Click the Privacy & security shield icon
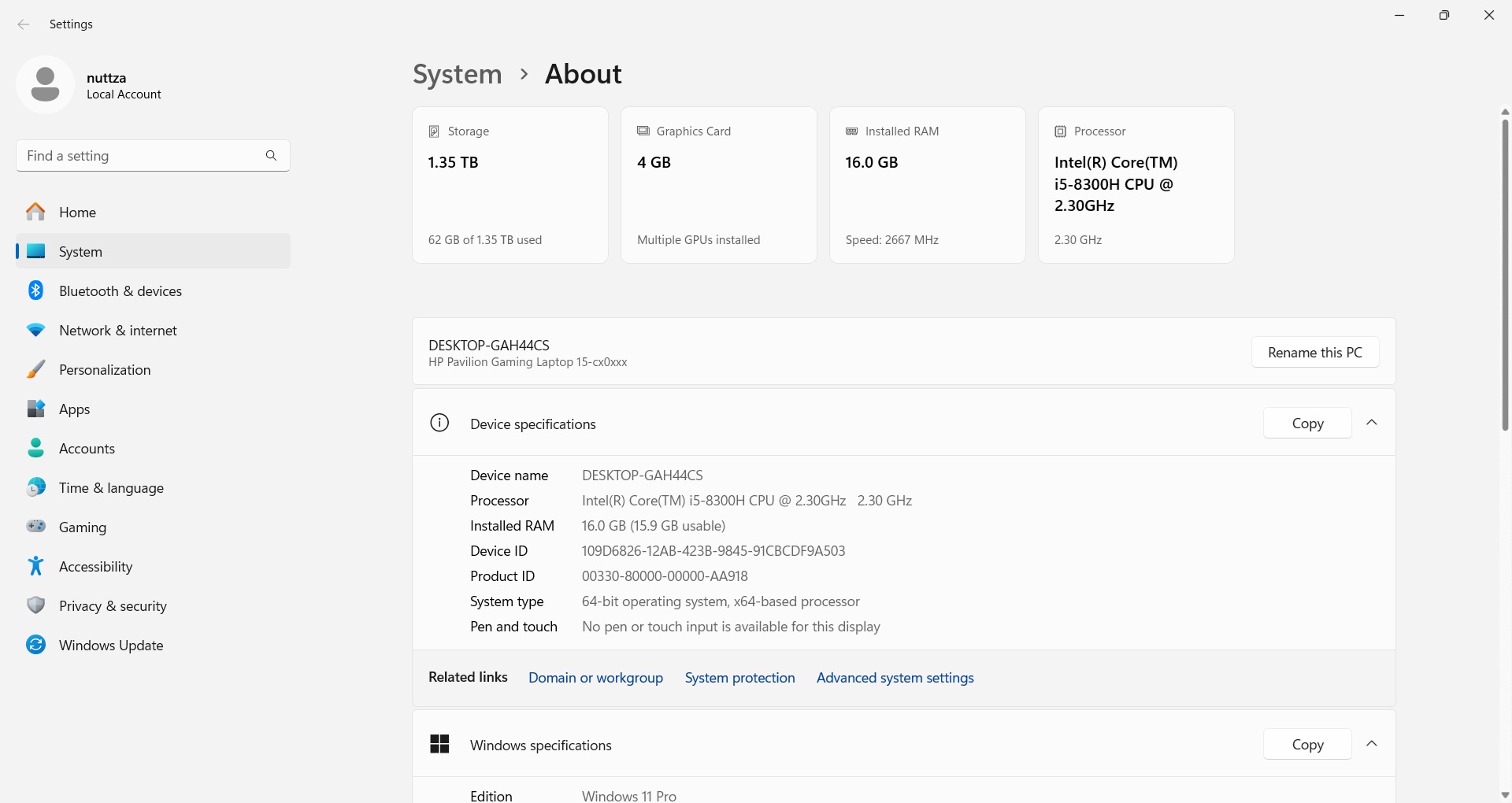This screenshot has height=803, width=1512. (35, 605)
